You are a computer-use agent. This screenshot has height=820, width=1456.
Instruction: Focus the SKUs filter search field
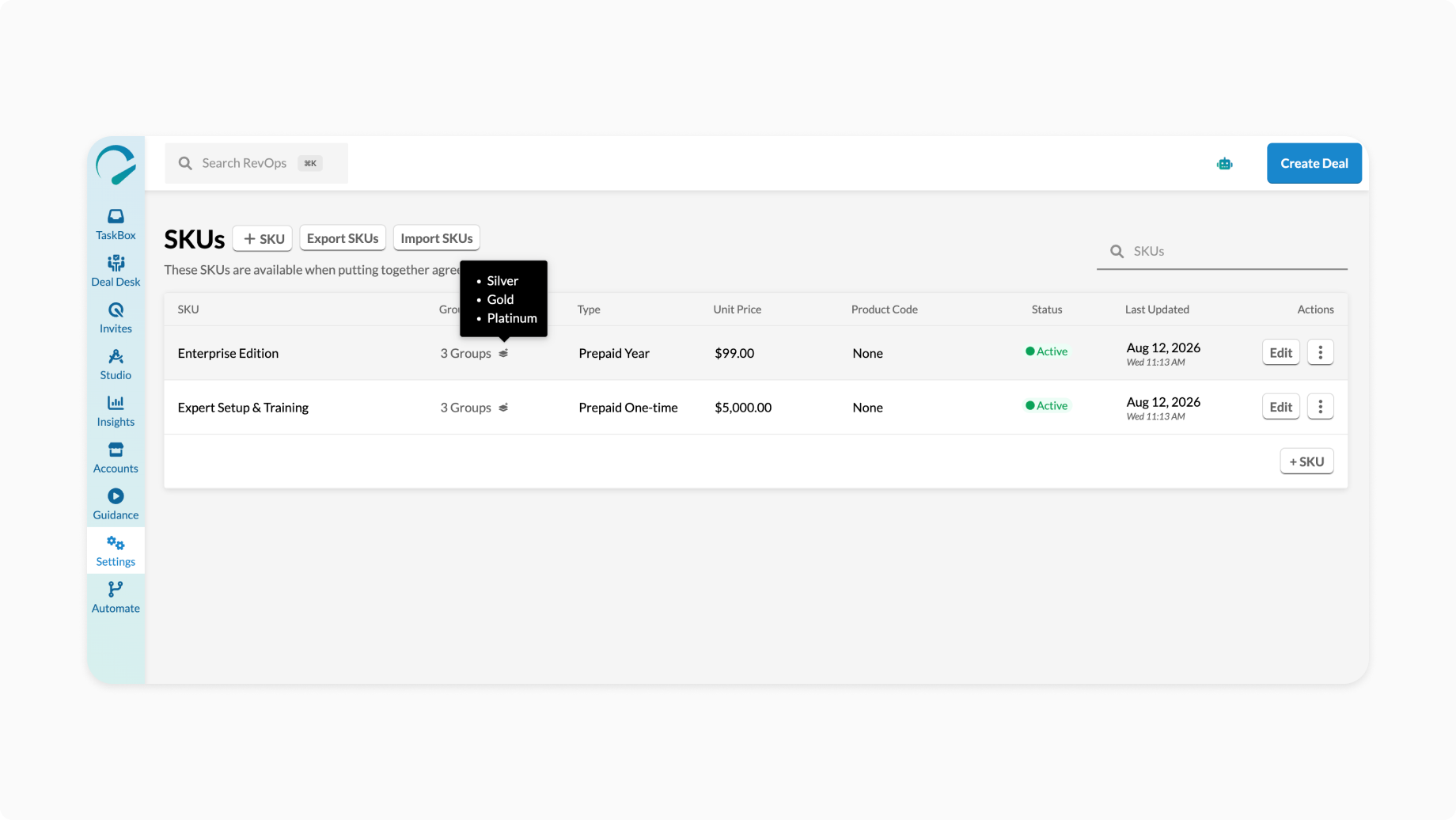tap(1222, 251)
